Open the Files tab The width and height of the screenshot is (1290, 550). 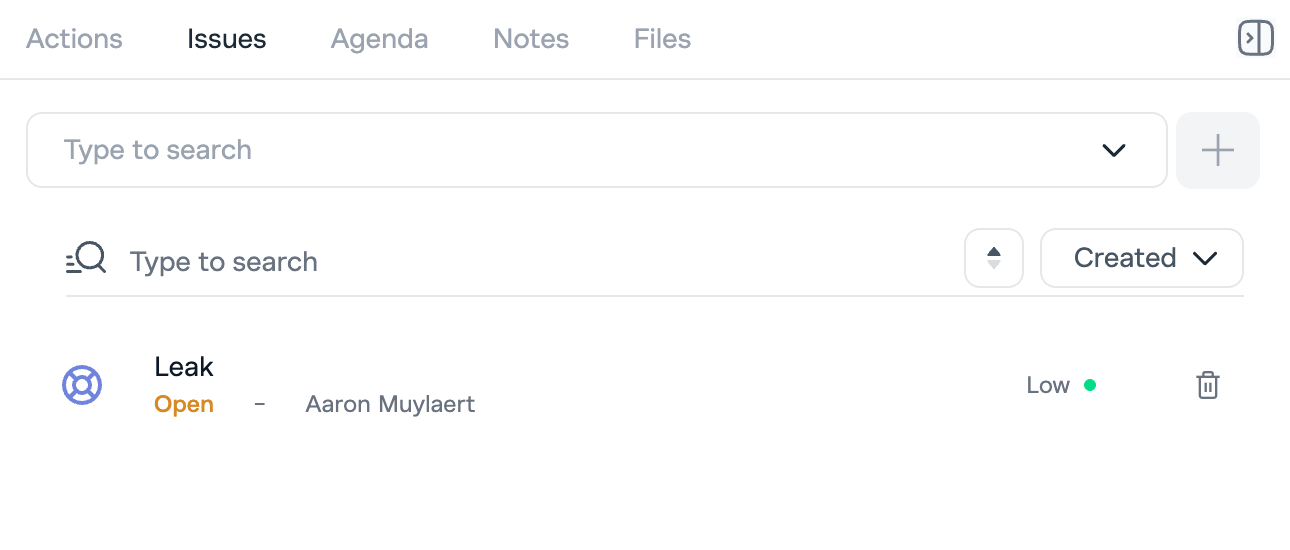tap(662, 39)
